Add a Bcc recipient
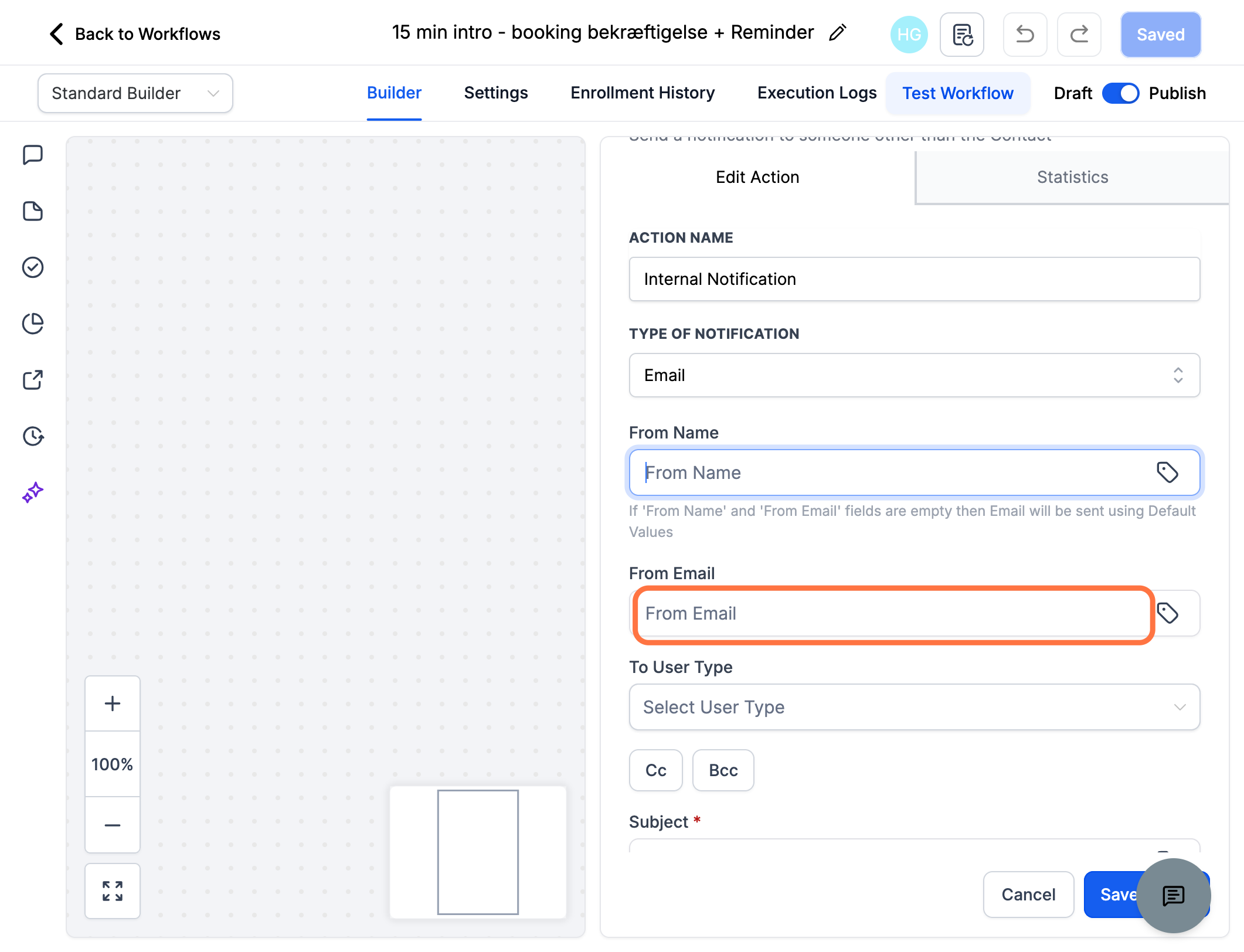Screen dimensions: 1244x952 tap(723, 770)
